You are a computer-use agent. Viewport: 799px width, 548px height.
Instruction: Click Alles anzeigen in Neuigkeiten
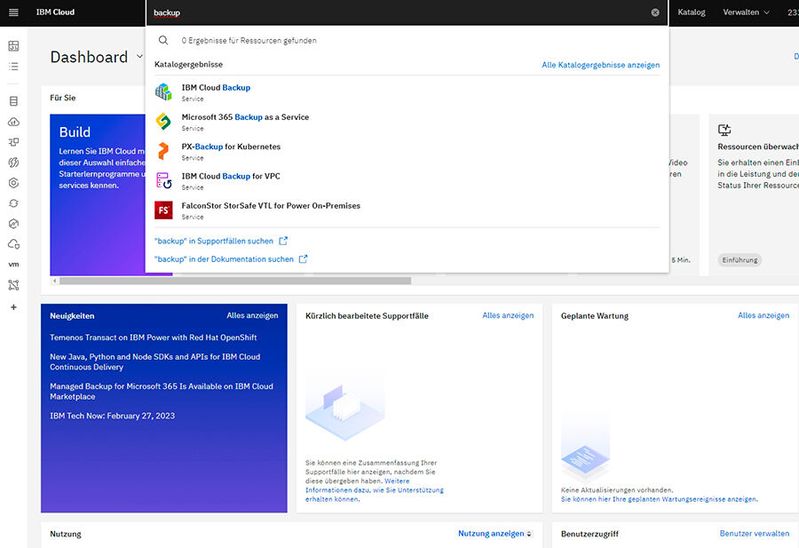point(252,316)
